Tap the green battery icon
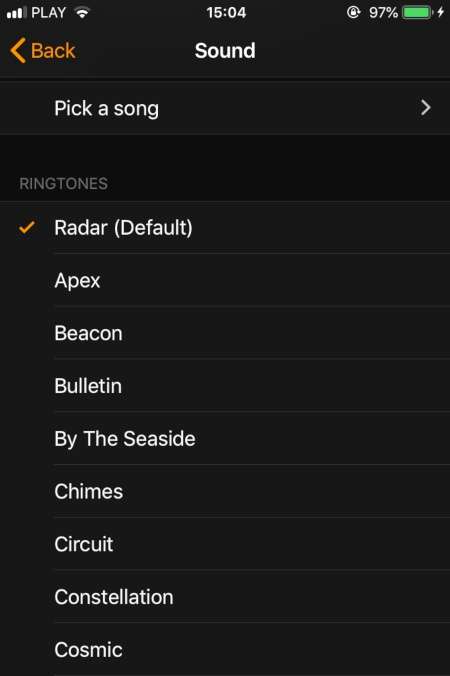Screen dimensions: 450x676 [x=417, y=13]
